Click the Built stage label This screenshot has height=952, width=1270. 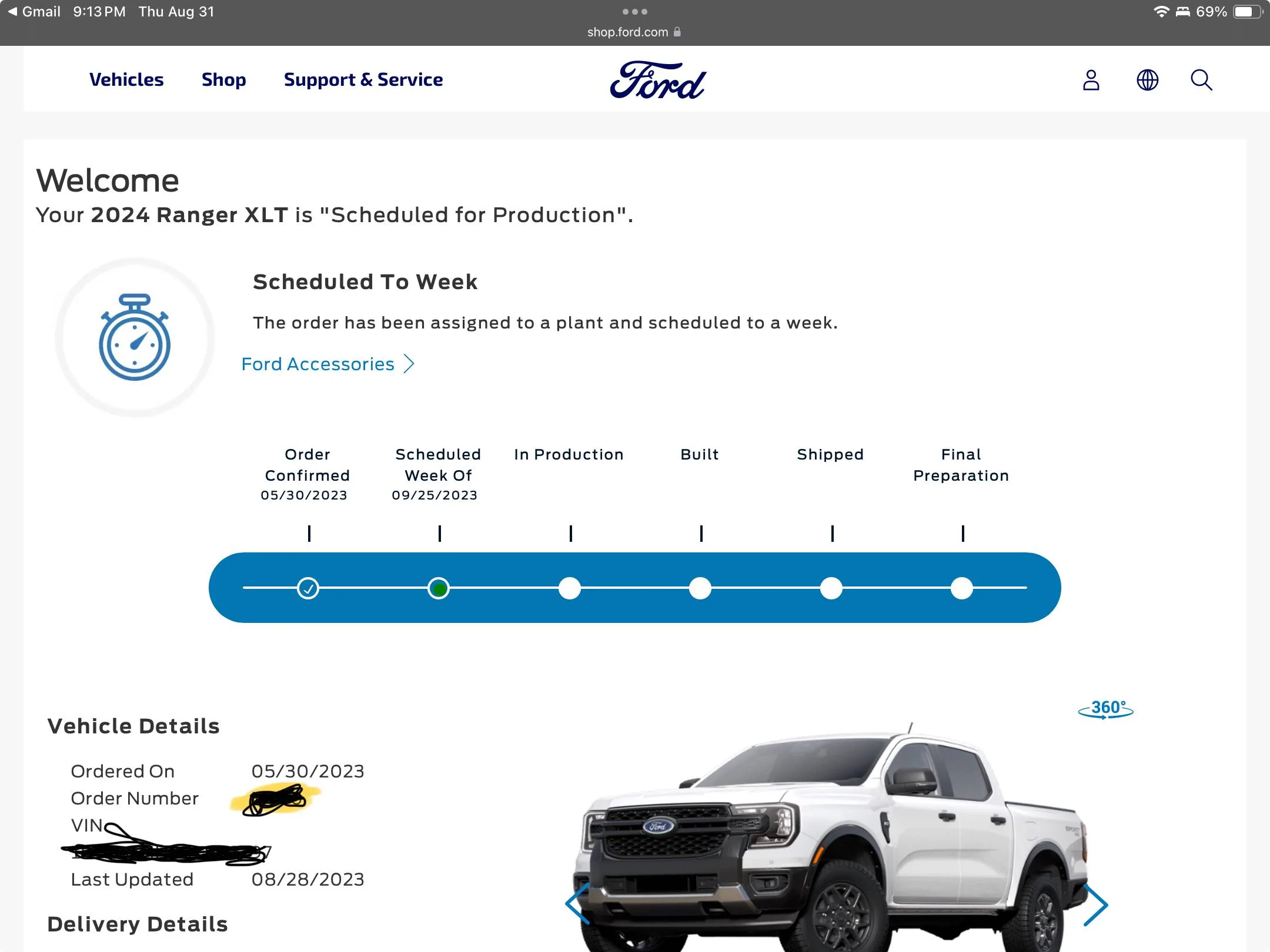point(700,455)
